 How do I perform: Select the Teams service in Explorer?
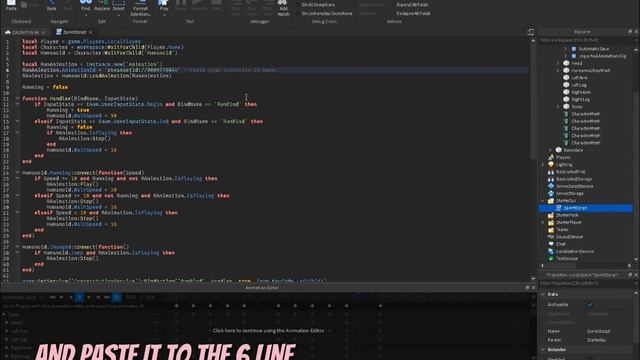click(x=562, y=229)
